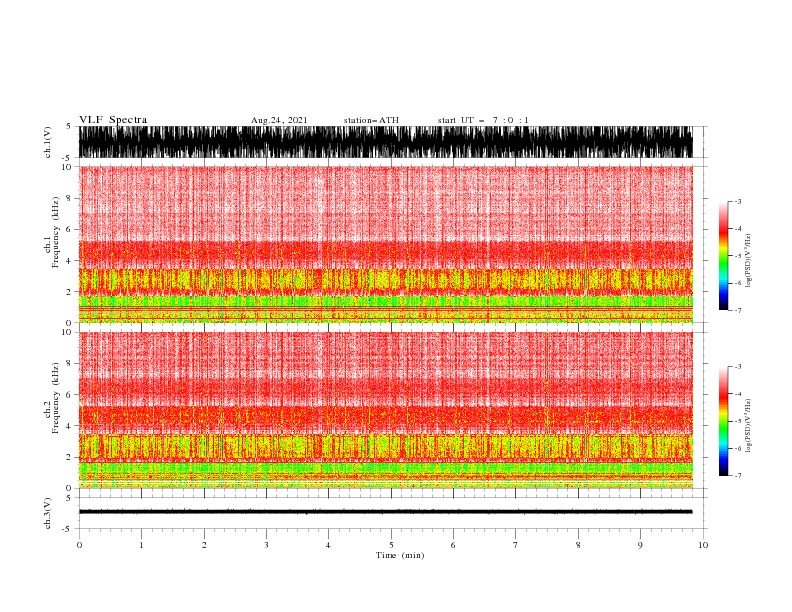Click the time axis tick label "5"
Screen dimensions: 792x612
391,545
